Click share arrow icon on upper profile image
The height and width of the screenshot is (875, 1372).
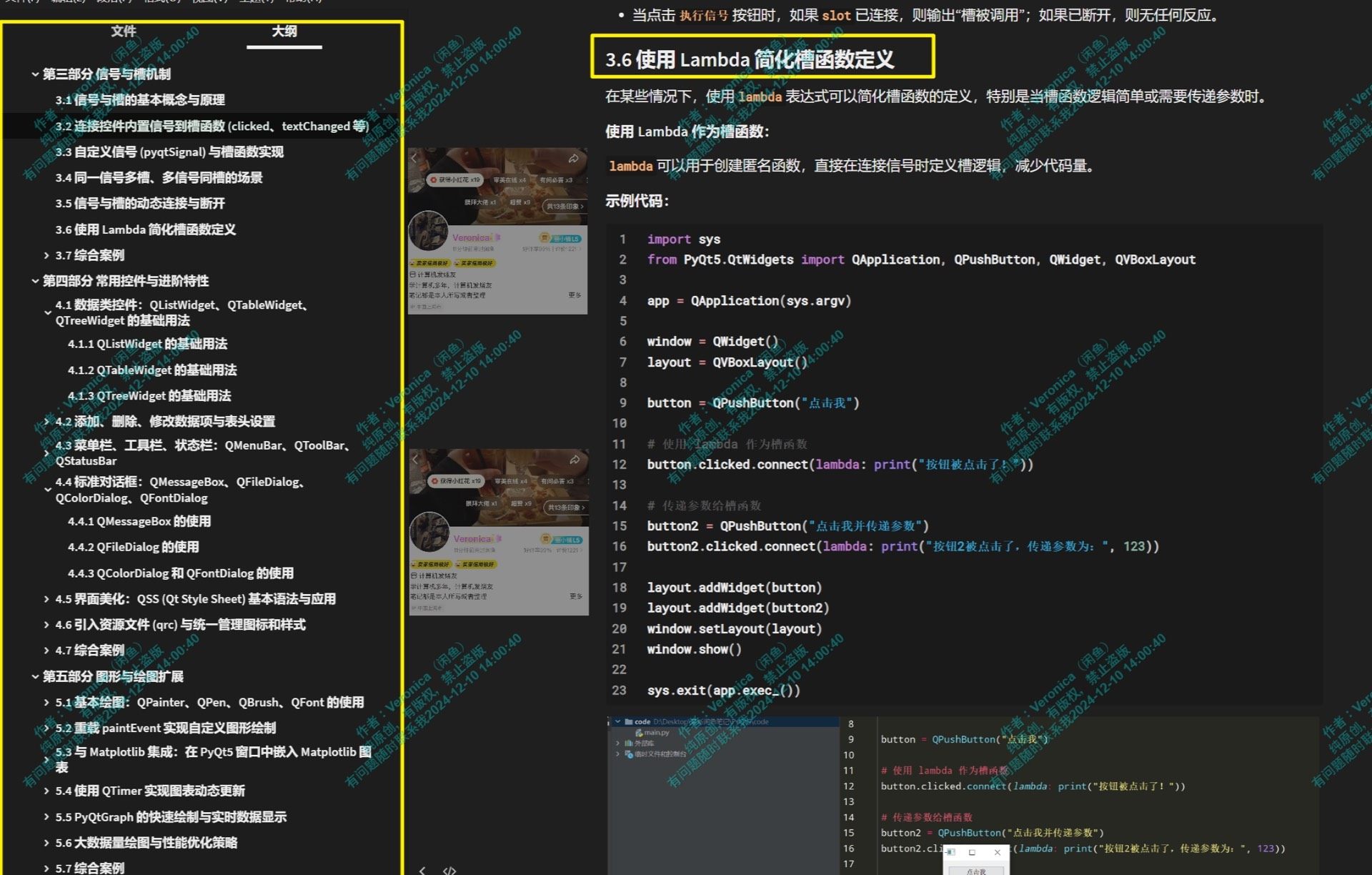pos(573,158)
